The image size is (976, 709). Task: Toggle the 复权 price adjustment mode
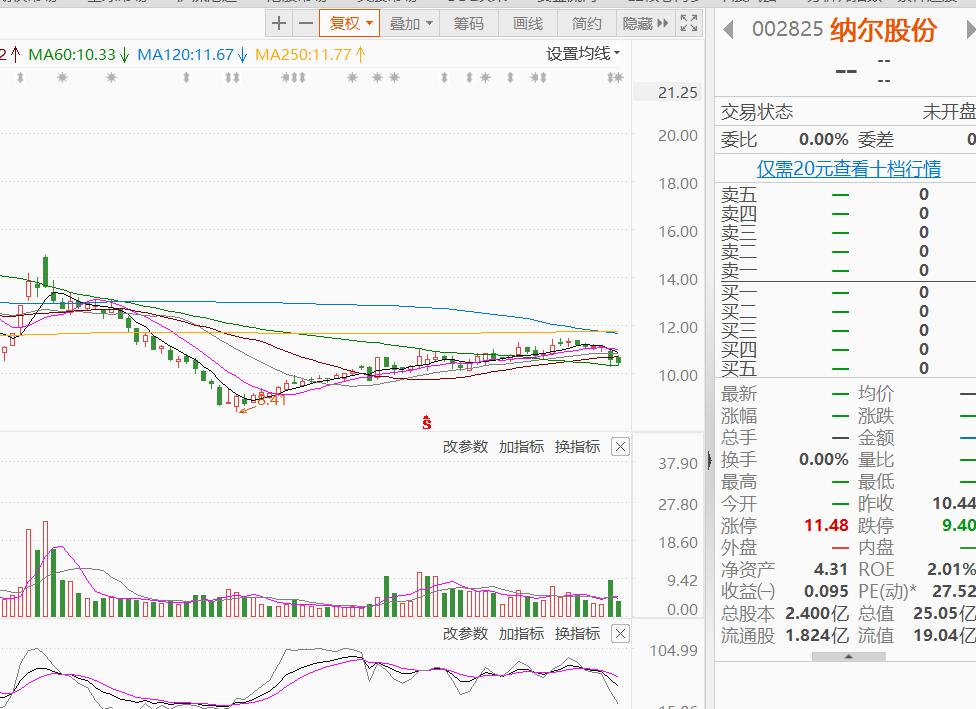coord(344,23)
